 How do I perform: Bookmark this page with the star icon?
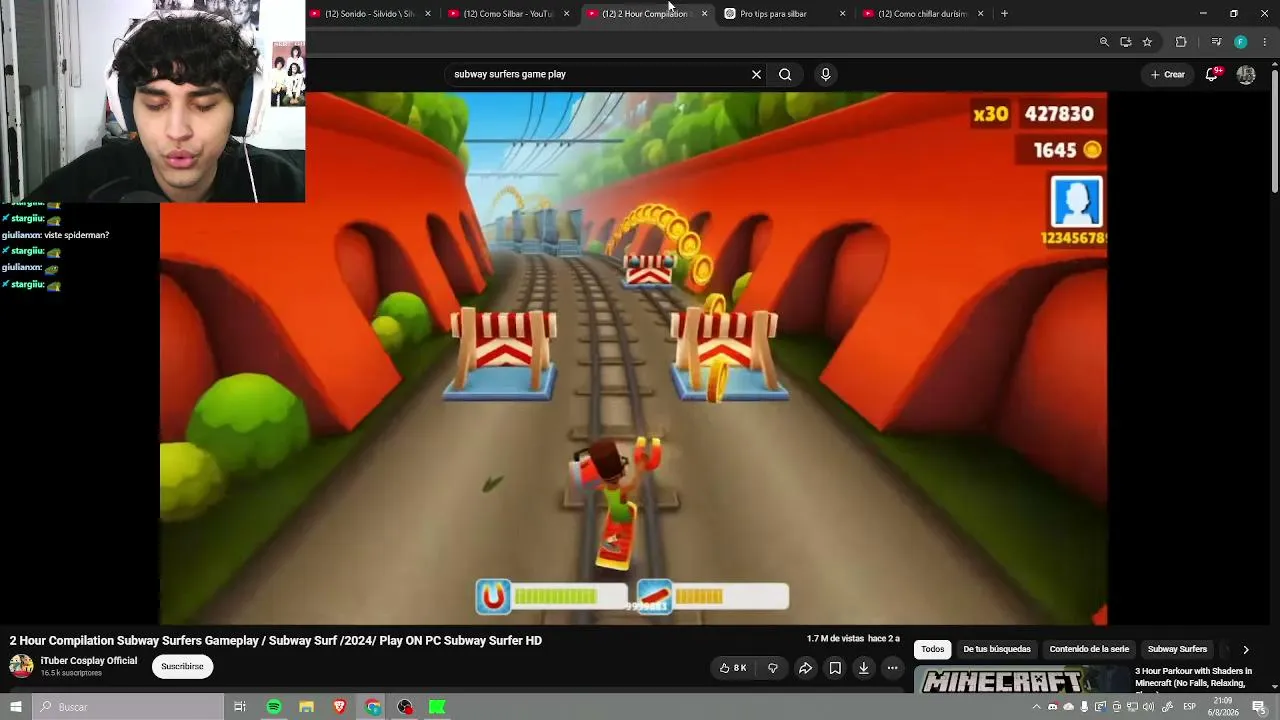pos(1147,42)
